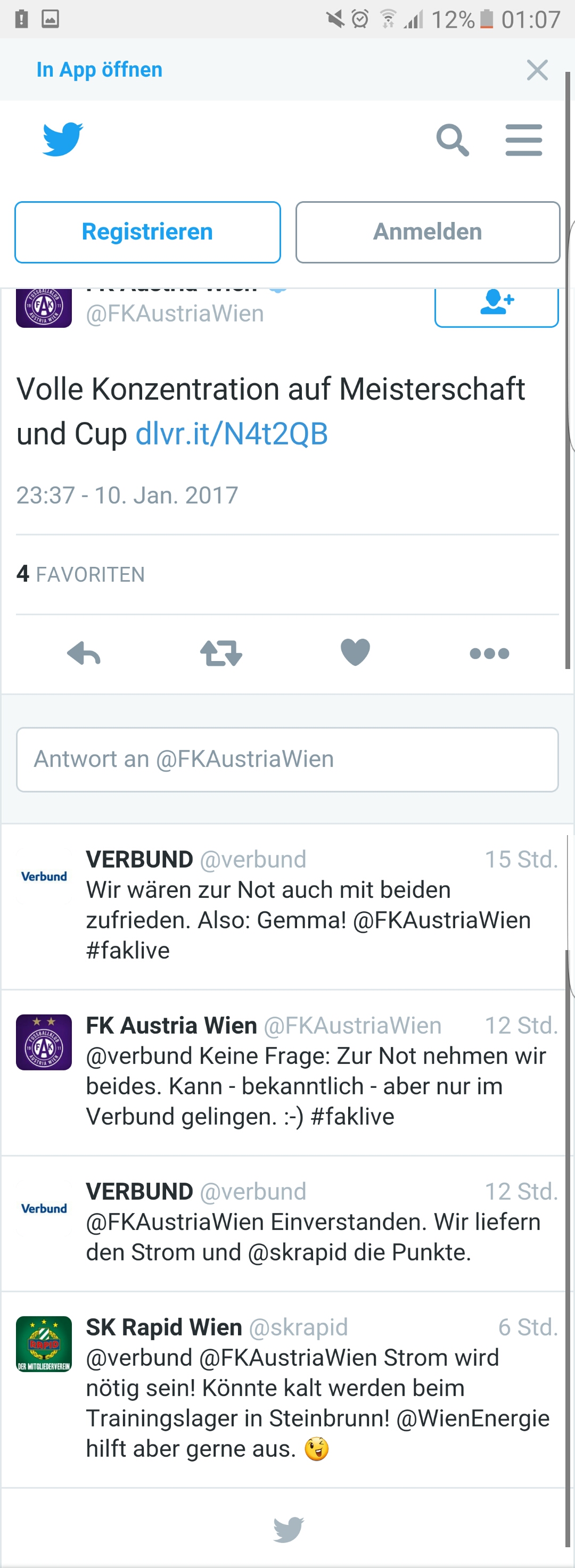Like the tweet with the heart icon
This screenshot has width=575, height=1568.
pos(355,653)
